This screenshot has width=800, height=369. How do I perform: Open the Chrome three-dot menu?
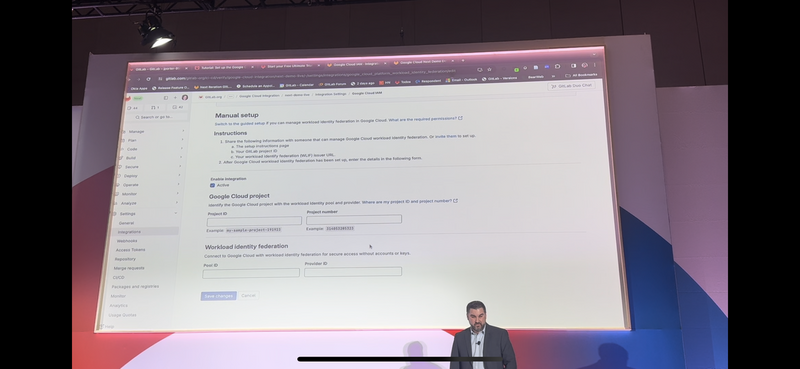[x=594, y=65]
